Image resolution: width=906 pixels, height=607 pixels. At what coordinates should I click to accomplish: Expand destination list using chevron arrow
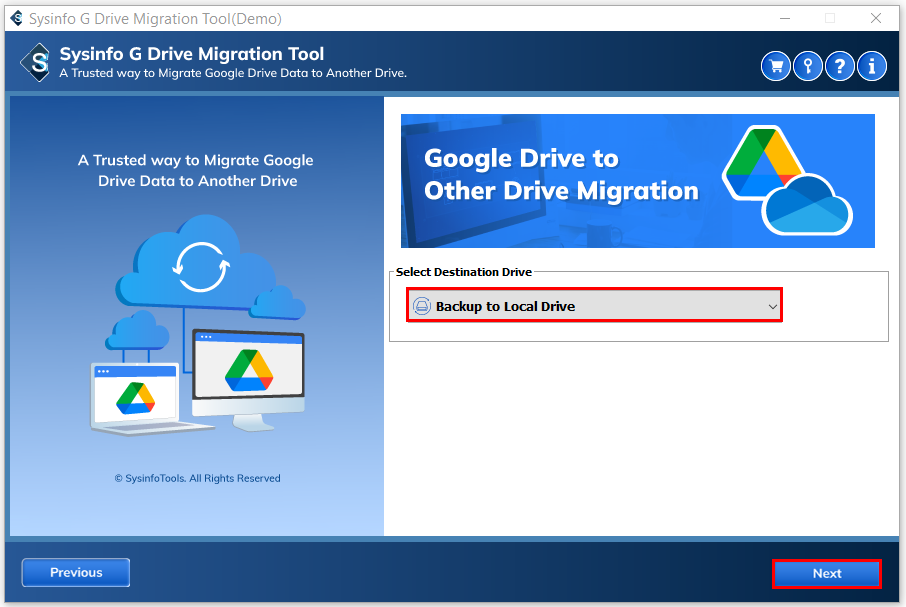tap(773, 307)
